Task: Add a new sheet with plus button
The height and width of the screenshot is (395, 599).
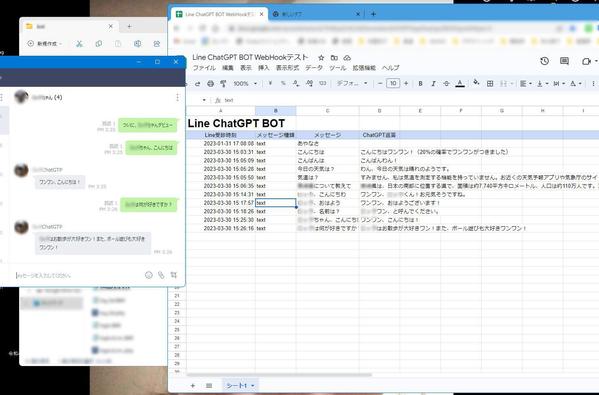Action: click(x=193, y=386)
